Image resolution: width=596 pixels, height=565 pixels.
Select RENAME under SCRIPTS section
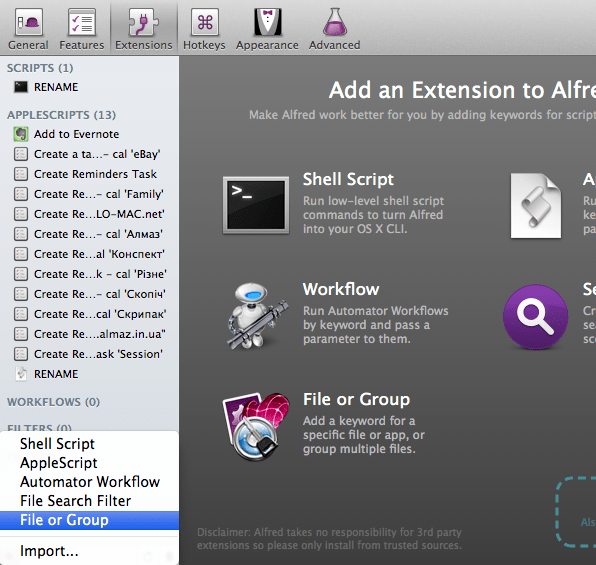point(56,87)
